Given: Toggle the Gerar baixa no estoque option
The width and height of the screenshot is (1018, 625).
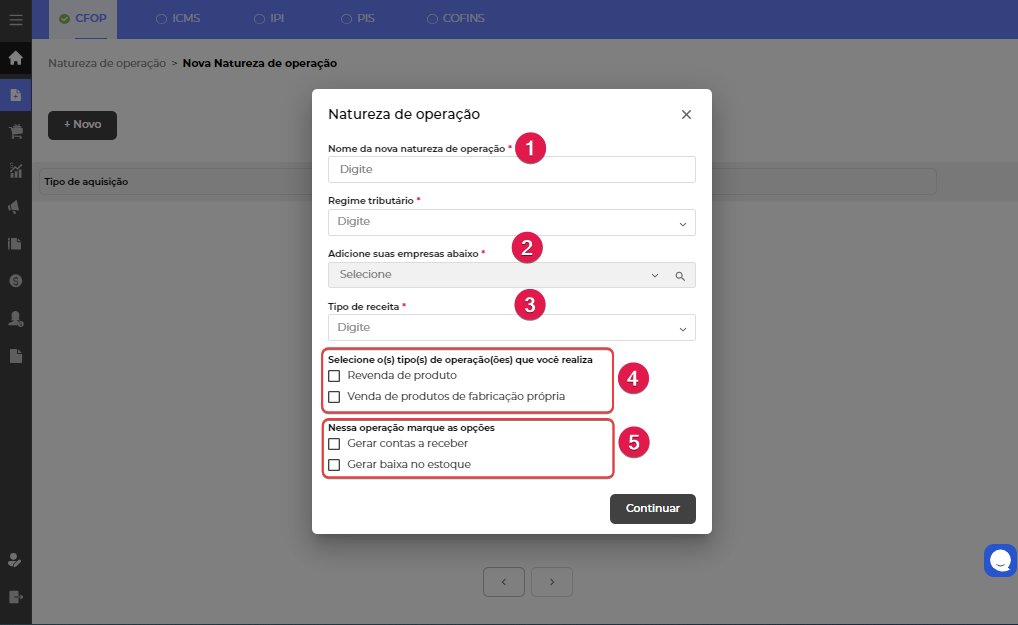Looking at the screenshot, I should pyautogui.click(x=334, y=465).
